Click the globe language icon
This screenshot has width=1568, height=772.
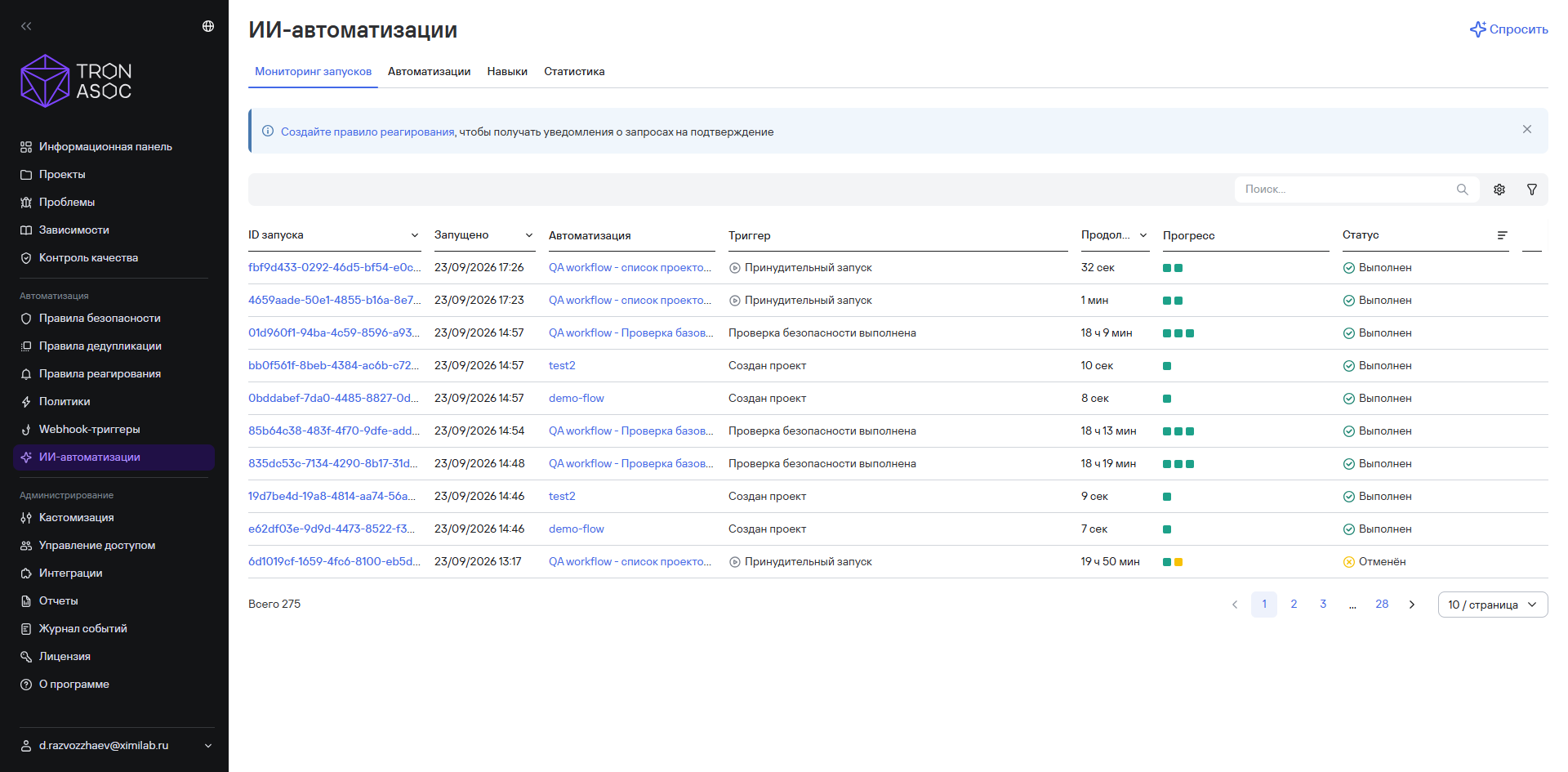point(208,26)
